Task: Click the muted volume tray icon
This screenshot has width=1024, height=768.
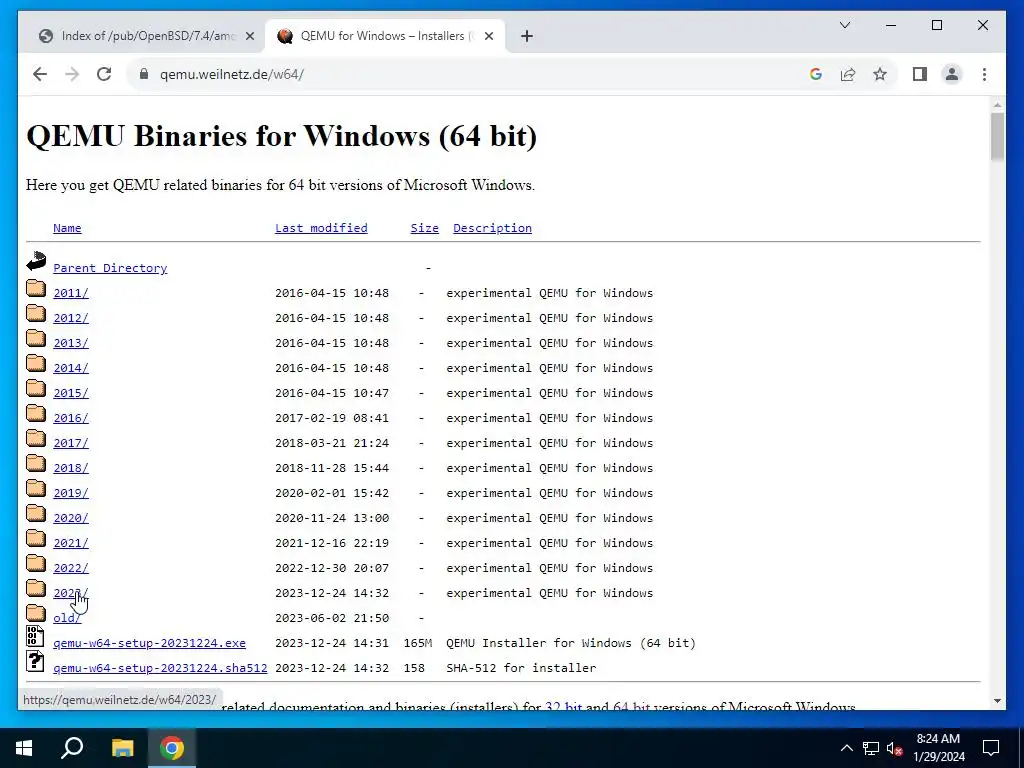Action: click(895, 748)
